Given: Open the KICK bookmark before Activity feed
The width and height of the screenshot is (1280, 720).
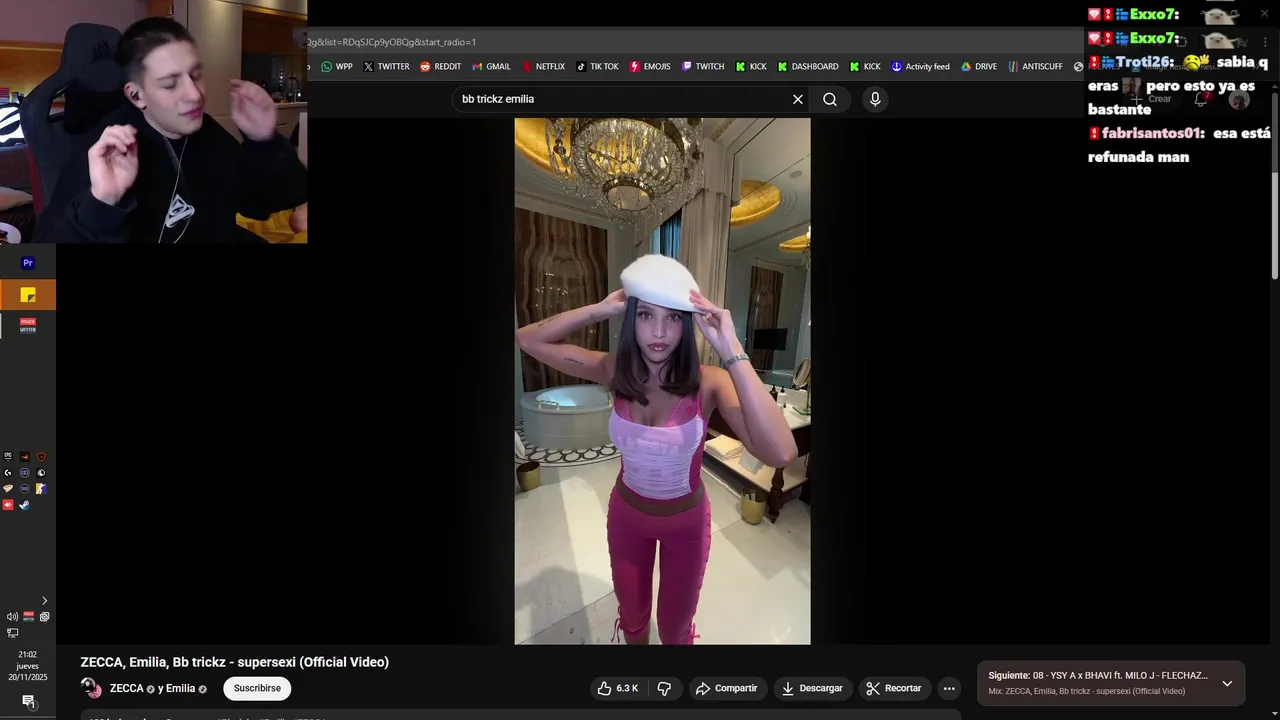Looking at the screenshot, I should pos(865,67).
